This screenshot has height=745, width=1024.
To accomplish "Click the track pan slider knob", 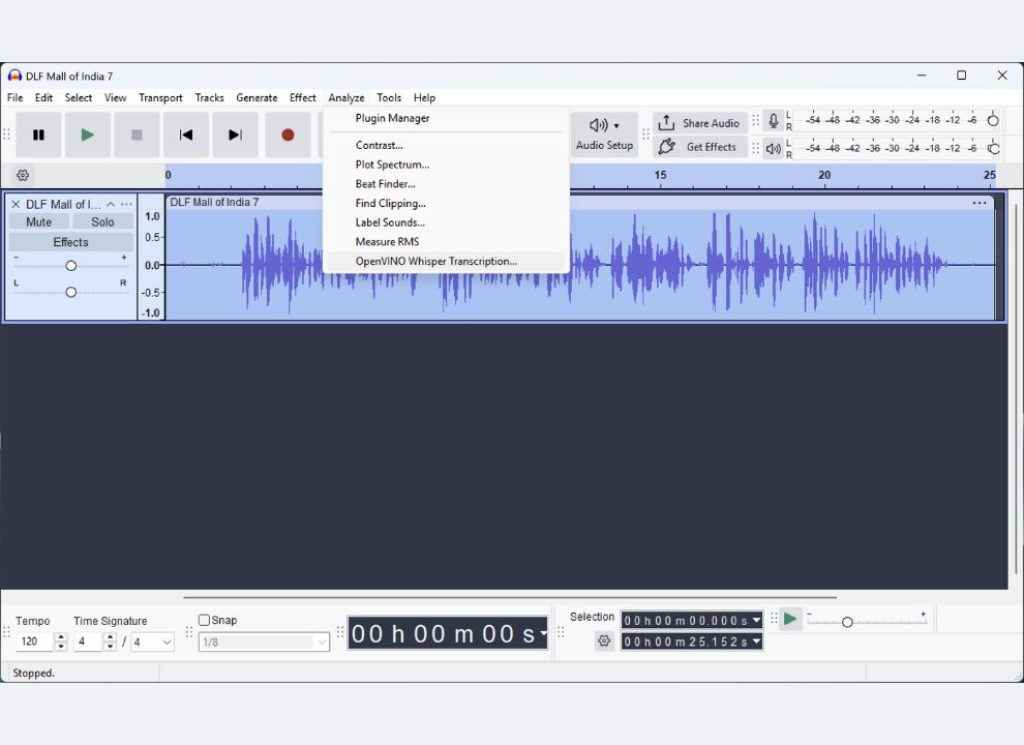I will pyautogui.click(x=71, y=292).
